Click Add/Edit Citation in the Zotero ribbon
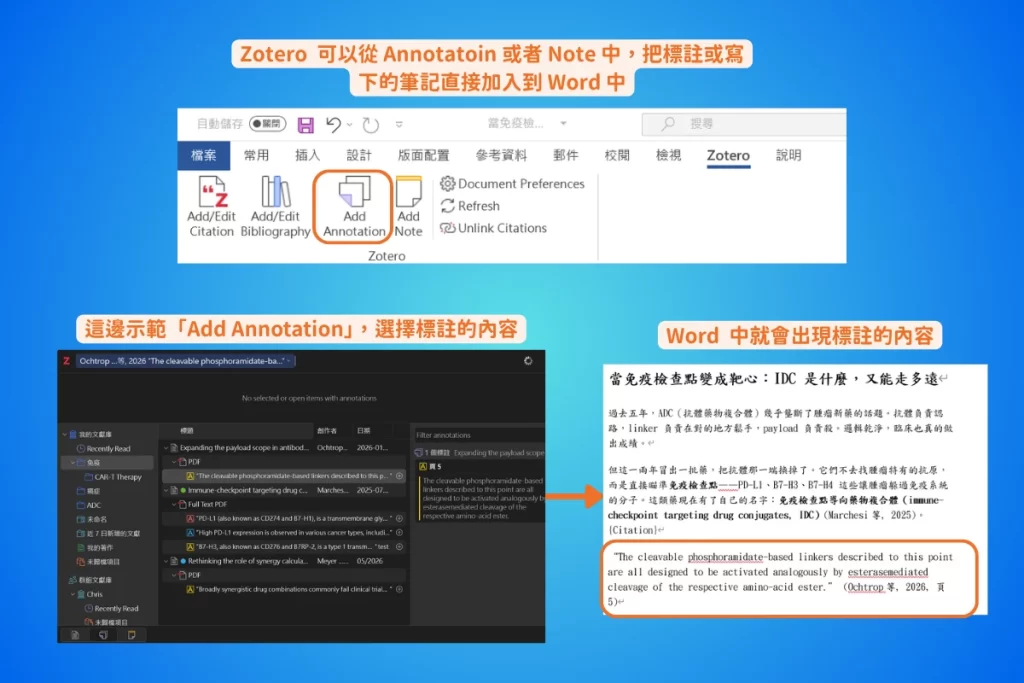 coord(211,206)
